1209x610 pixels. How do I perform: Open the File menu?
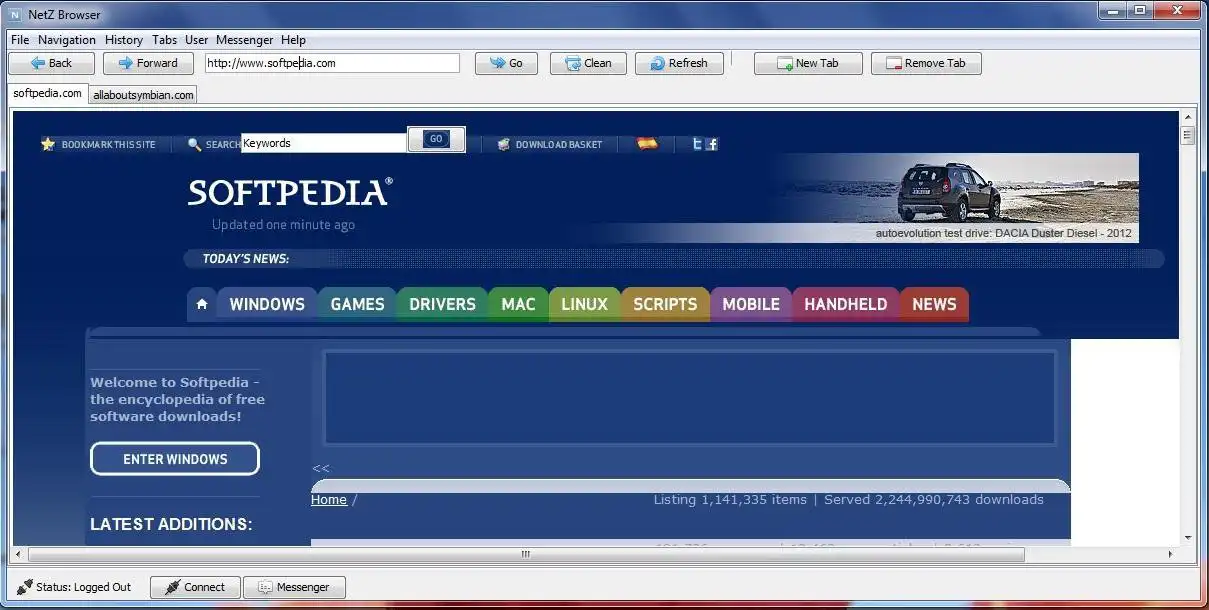20,40
